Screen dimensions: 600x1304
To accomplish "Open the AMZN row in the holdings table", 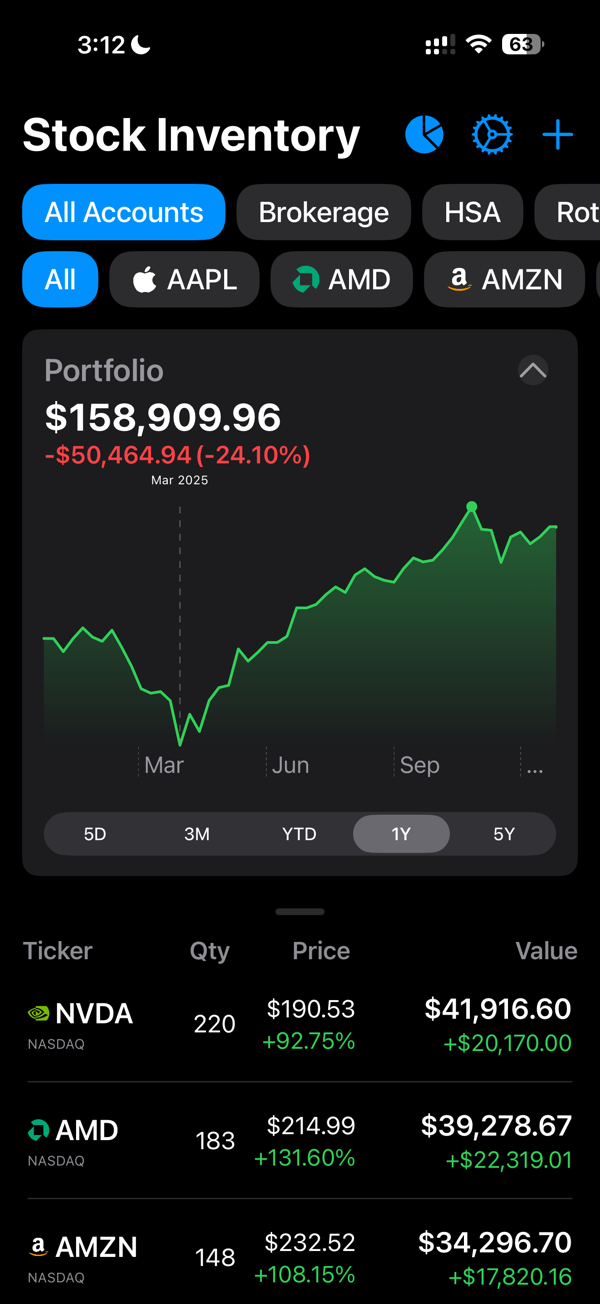I will point(300,1248).
